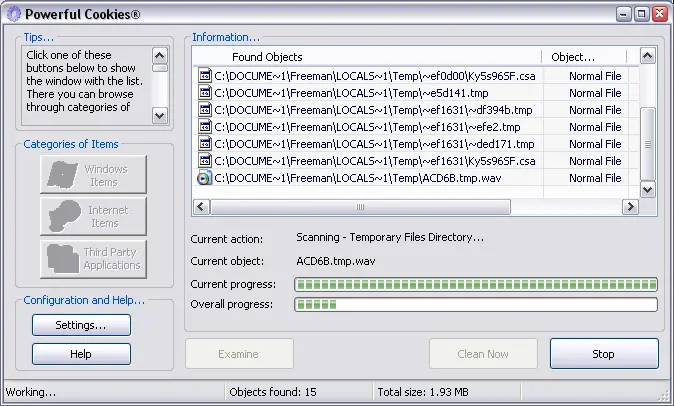Click the Powerful Cookies title bar app icon
Image resolution: width=674 pixels, height=406 pixels.
click(14, 14)
